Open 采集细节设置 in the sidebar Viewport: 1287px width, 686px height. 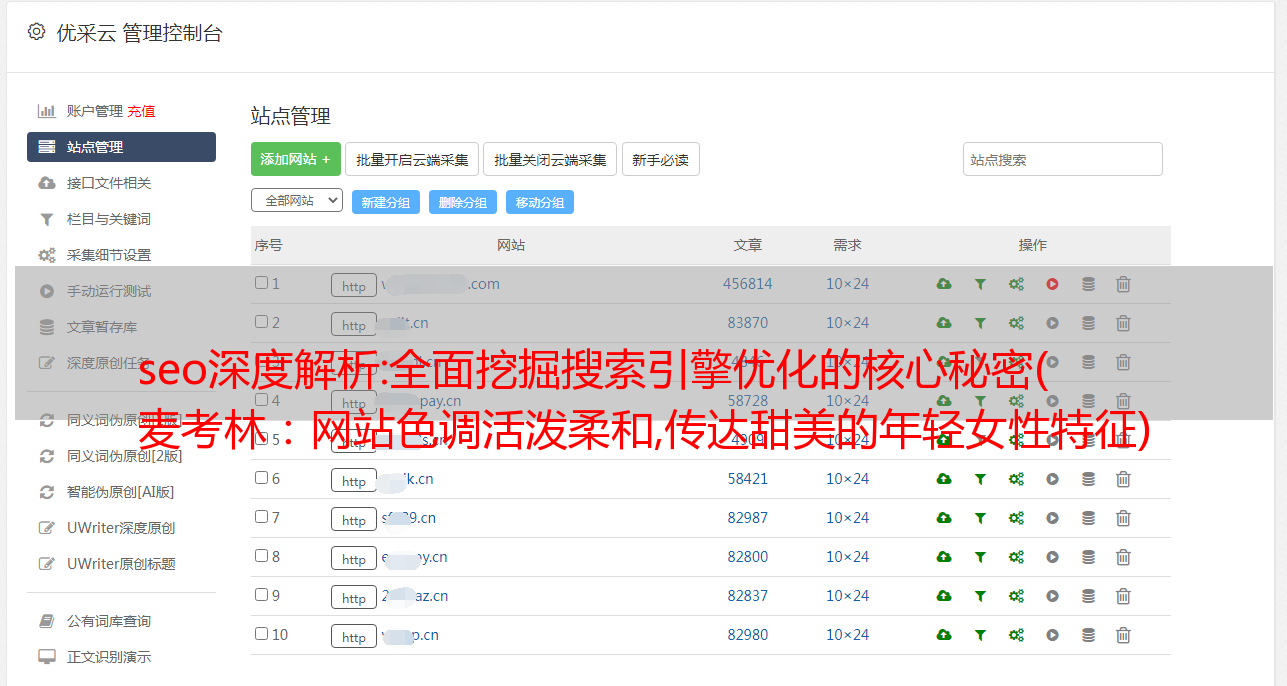click(x=109, y=255)
